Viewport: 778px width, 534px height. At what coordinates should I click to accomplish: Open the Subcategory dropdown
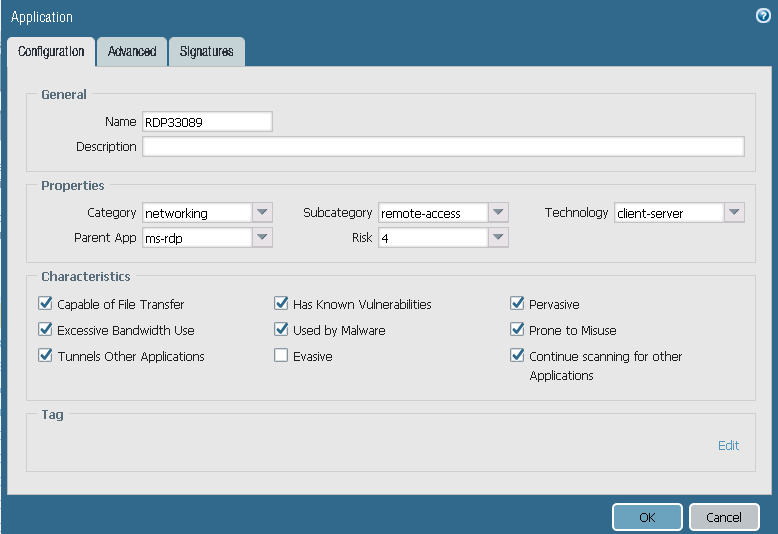tap(498, 213)
